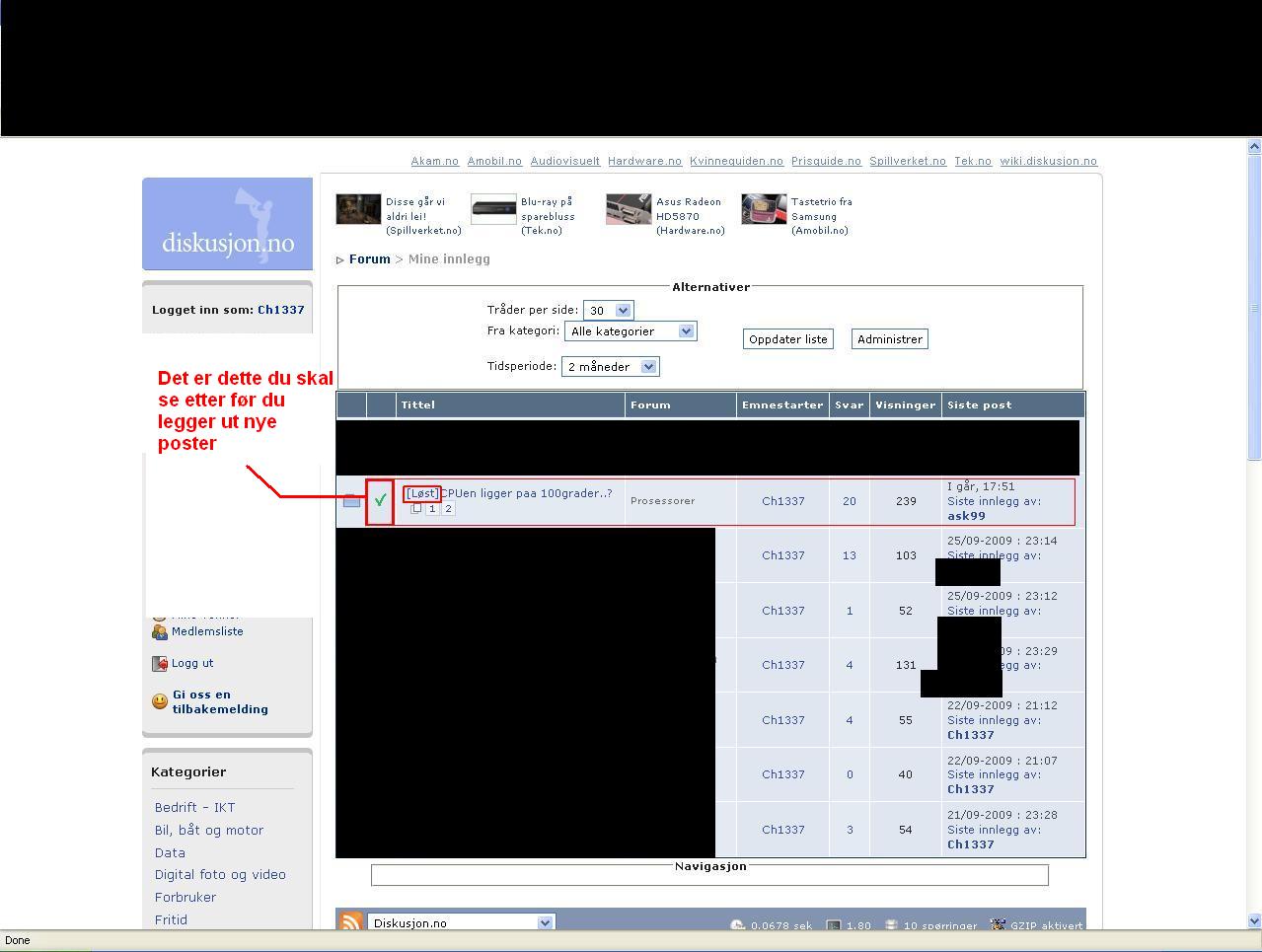The height and width of the screenshot is (952, 1262).
Task: Click the database icon beside 10 spørringer
Action: (x=891, y=925)
